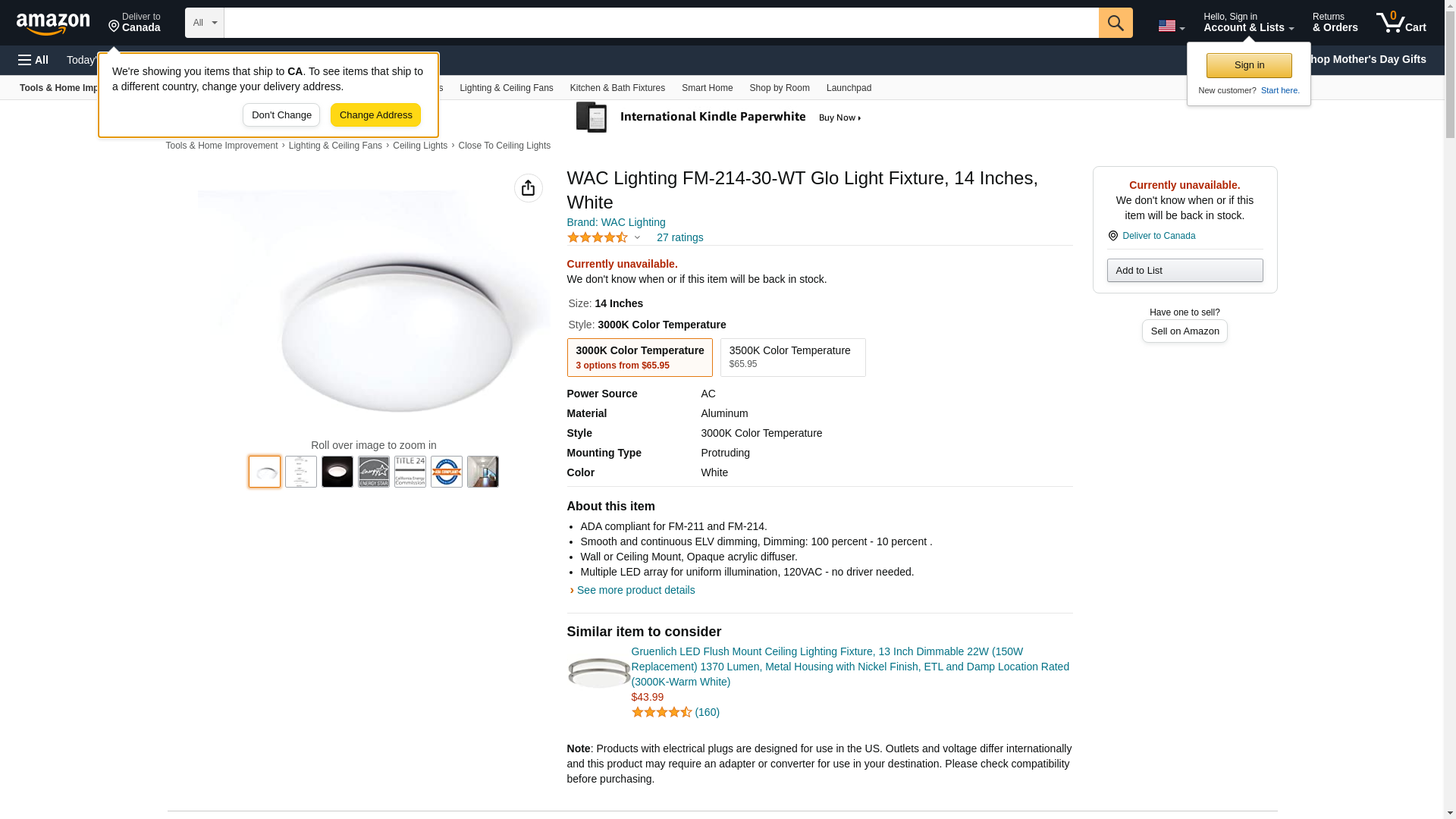The height and width of the screenshot is (819, 1456).
Task: Select 3000K Color Temperature style option
Action: point(639,357)
